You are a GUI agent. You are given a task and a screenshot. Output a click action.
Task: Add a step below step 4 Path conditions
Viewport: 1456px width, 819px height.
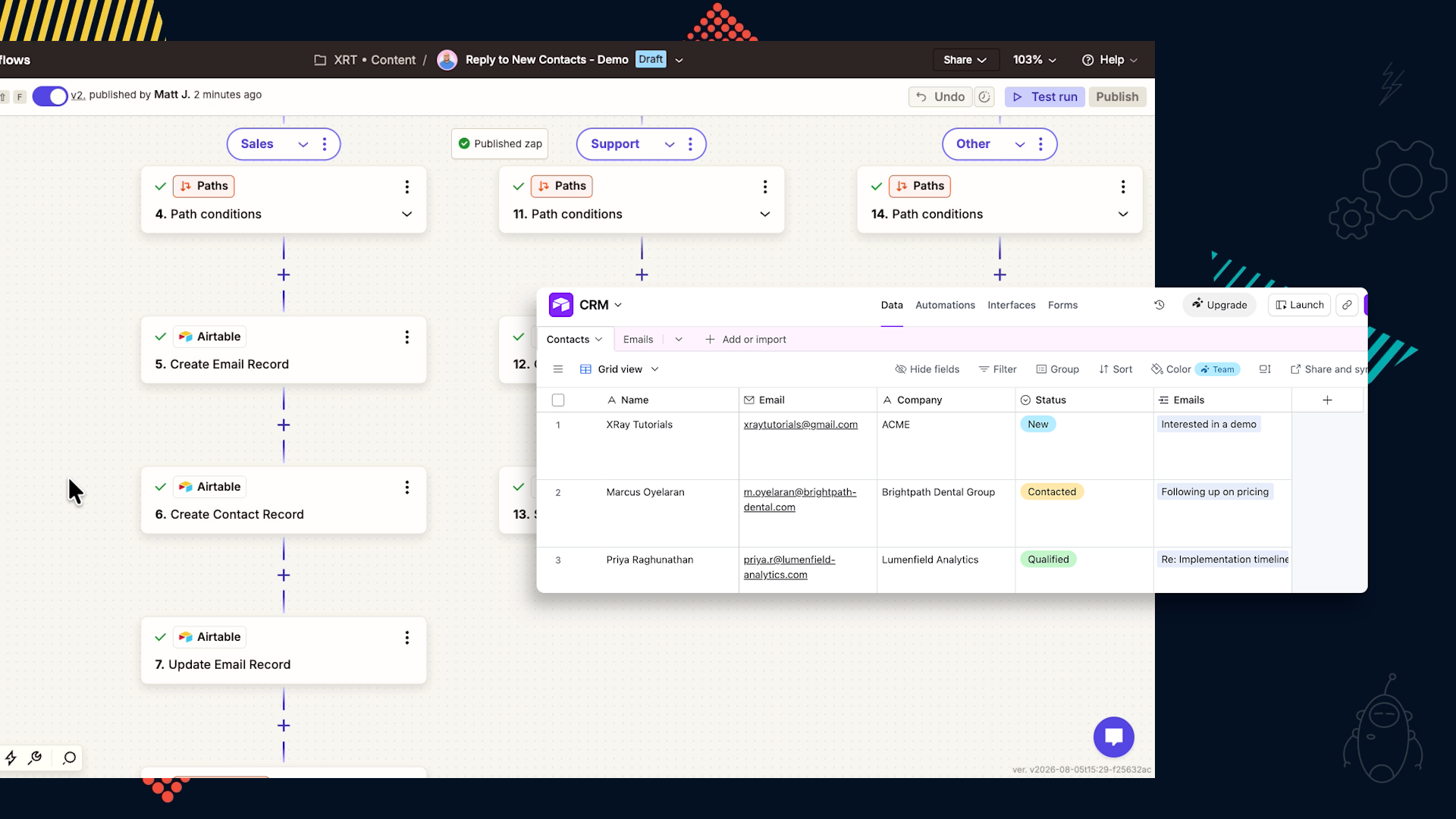(284, 275)
